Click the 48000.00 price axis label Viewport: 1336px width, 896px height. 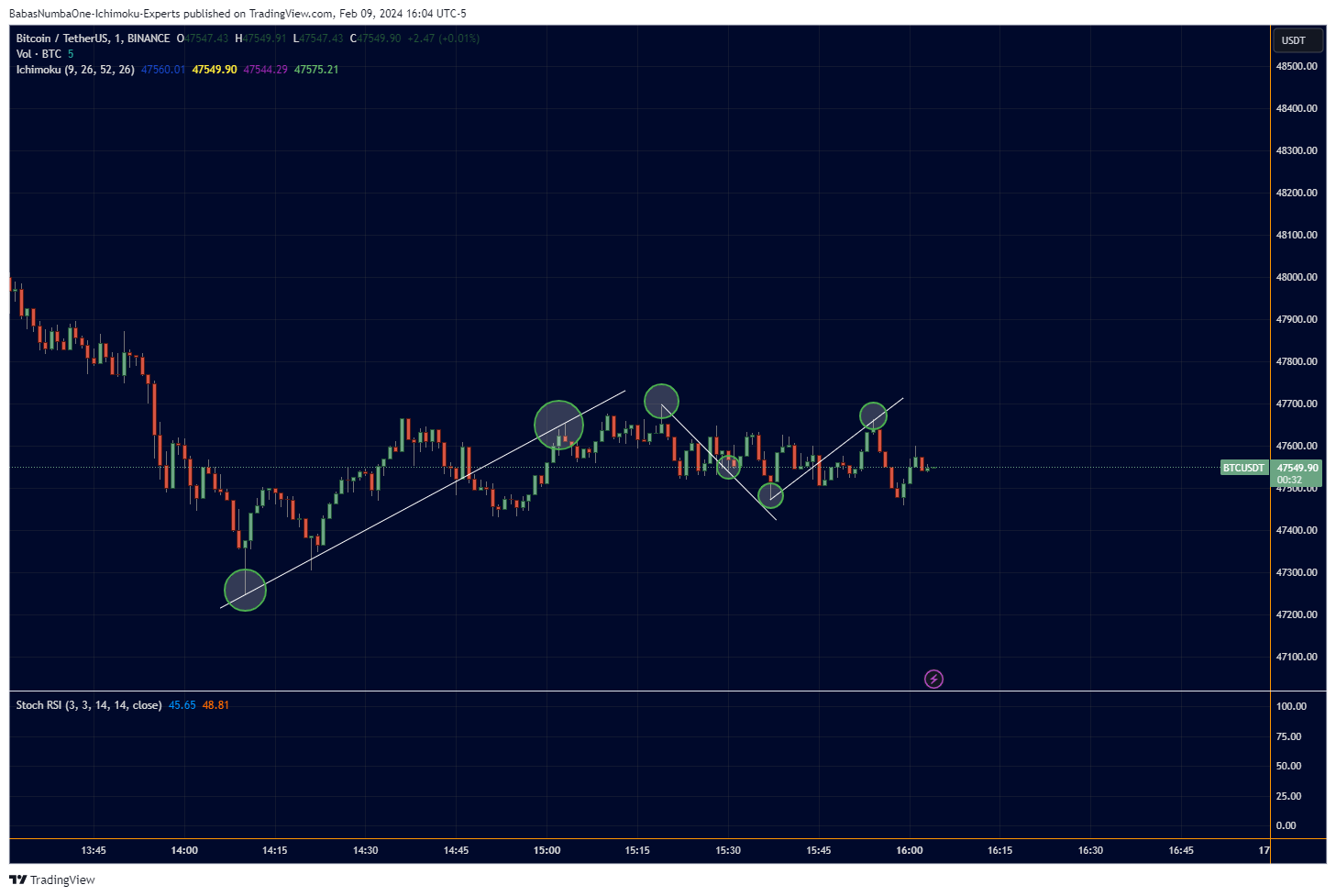point(1297,277)
